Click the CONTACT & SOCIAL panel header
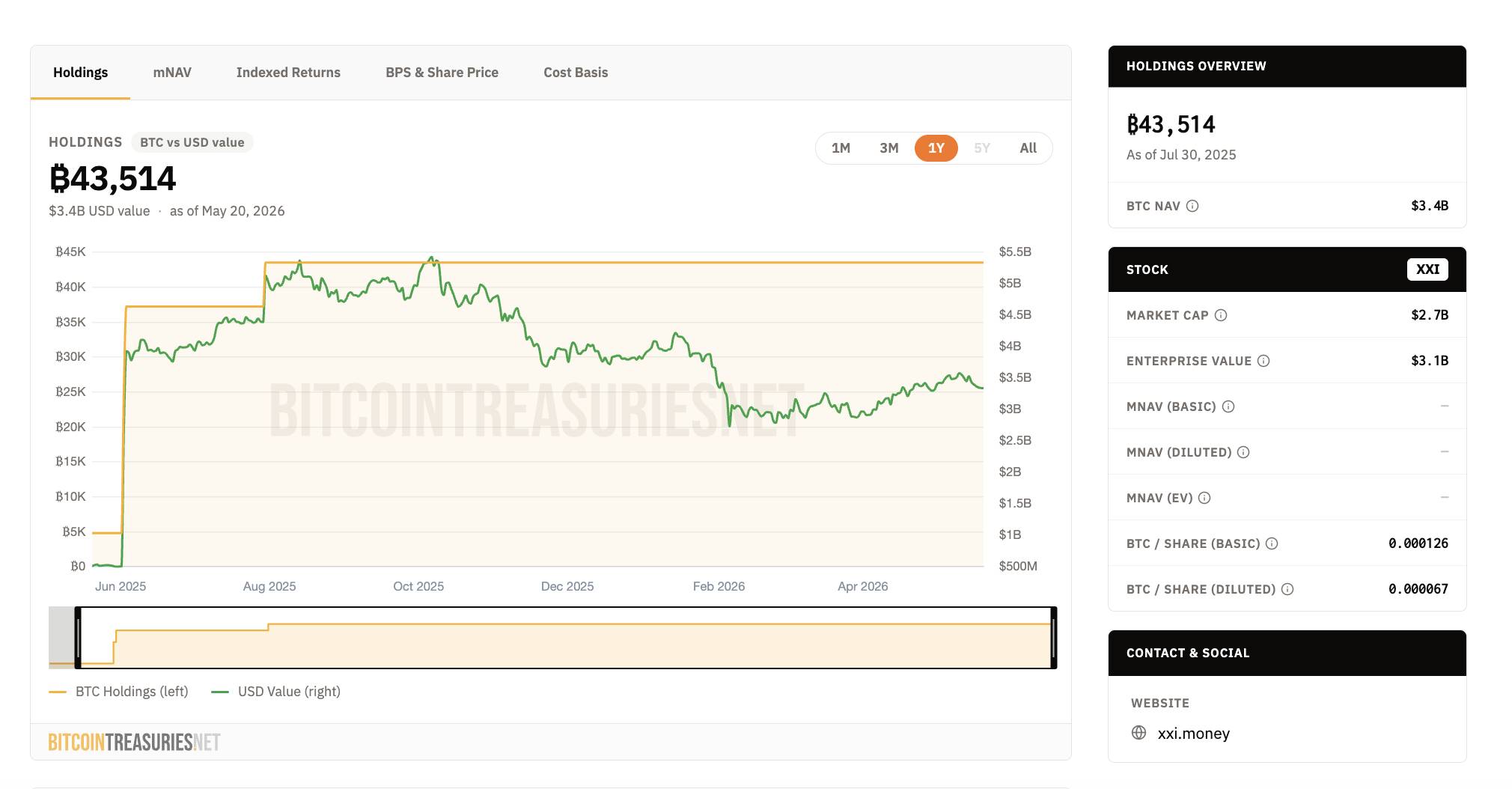The image size is (1512, 789). 1287,653
